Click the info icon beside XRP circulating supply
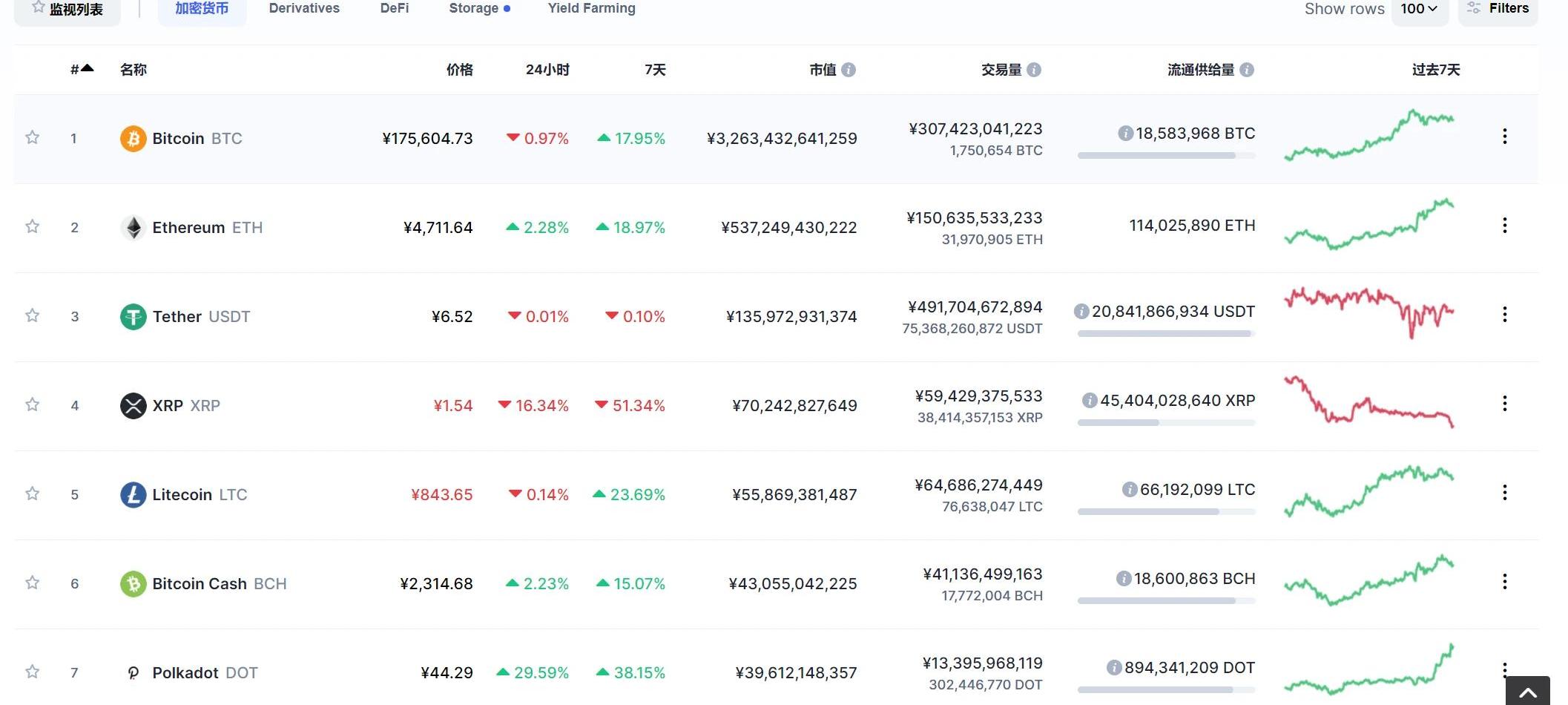The height and width of the screenshot is (705, 1568). click(1090, 401)
